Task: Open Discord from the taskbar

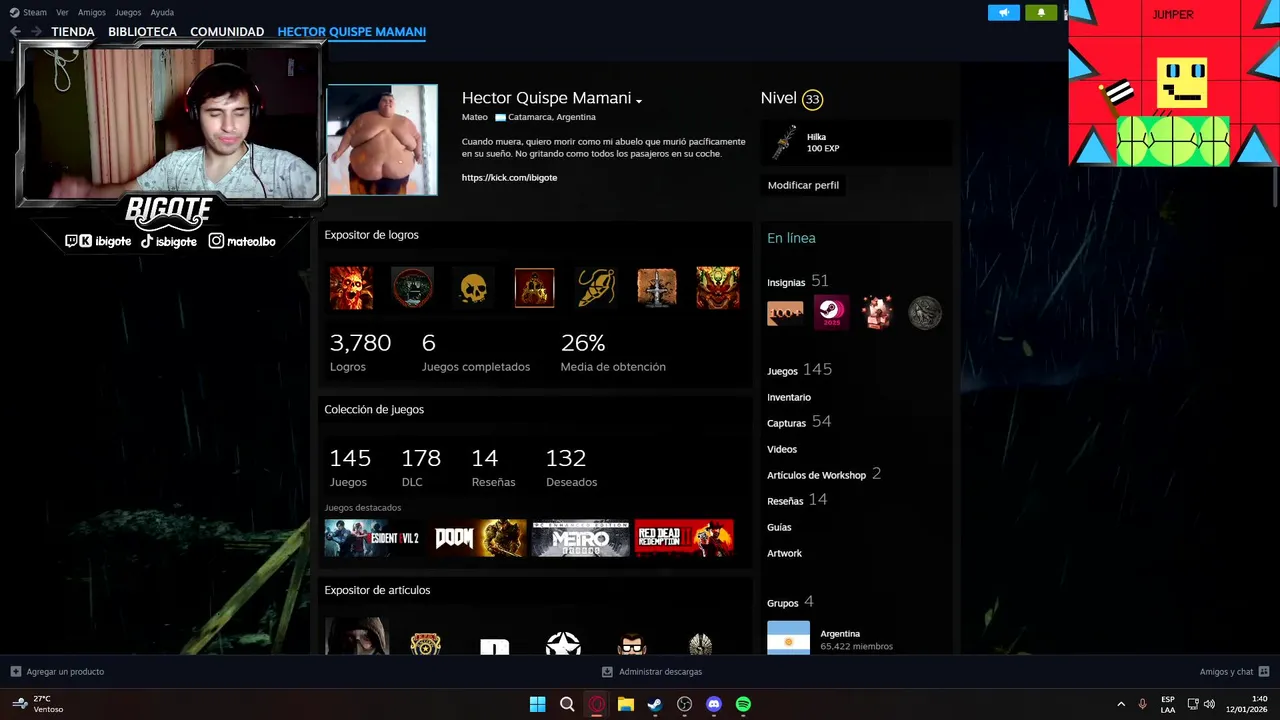Action: [x=714, y=704]
